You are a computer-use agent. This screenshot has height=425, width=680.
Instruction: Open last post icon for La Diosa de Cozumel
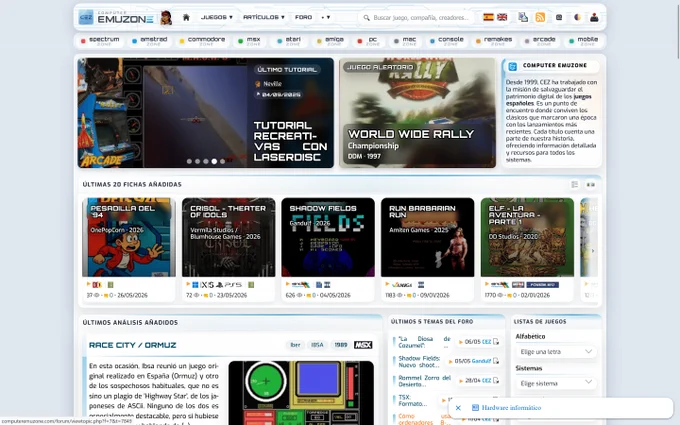(496, 342)
